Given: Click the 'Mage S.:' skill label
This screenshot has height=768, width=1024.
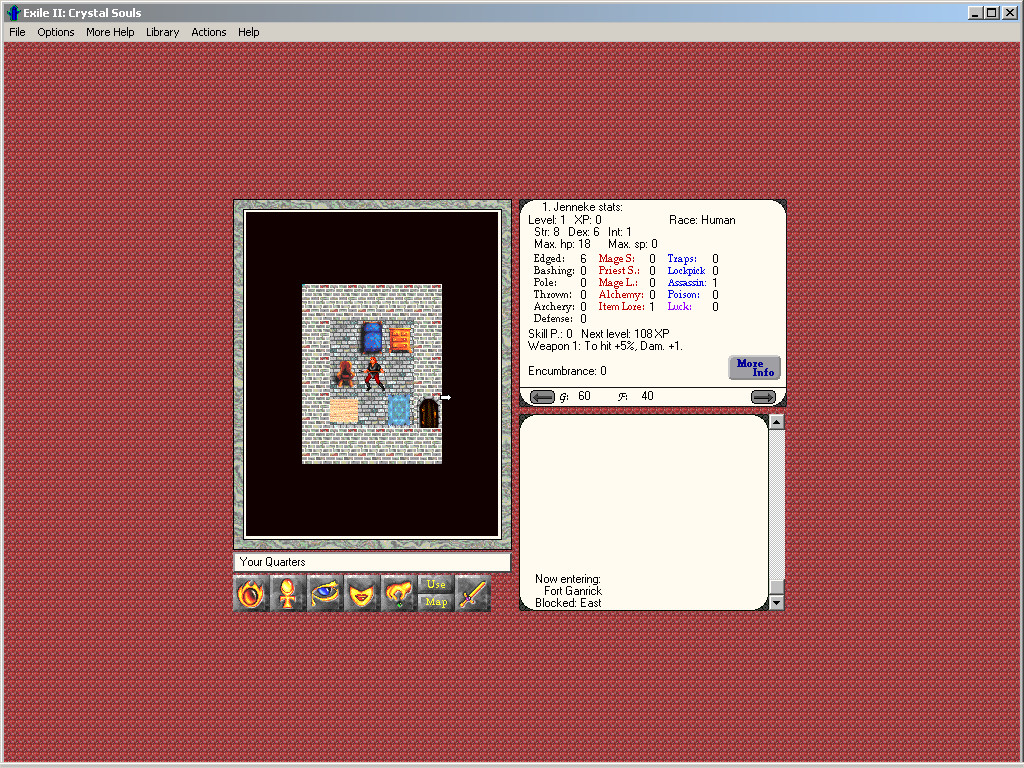Looking at the screenshot, I should click(616, 259).
